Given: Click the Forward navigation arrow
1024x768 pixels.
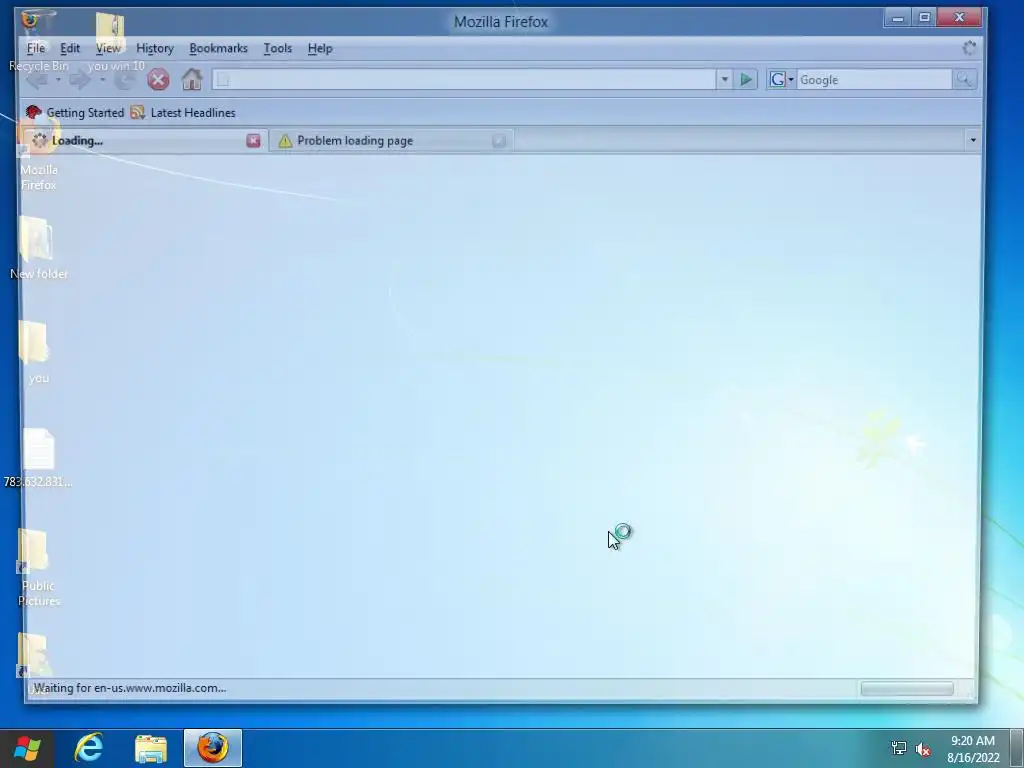Looking at the screenshot, I should [81, 80].
